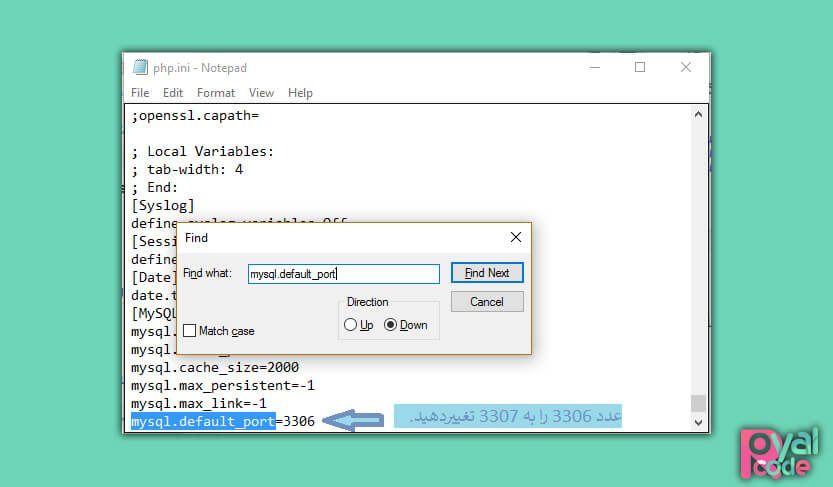Click the ; tab-width: 4 line
The image size is (833, 487).
(187, 169)
